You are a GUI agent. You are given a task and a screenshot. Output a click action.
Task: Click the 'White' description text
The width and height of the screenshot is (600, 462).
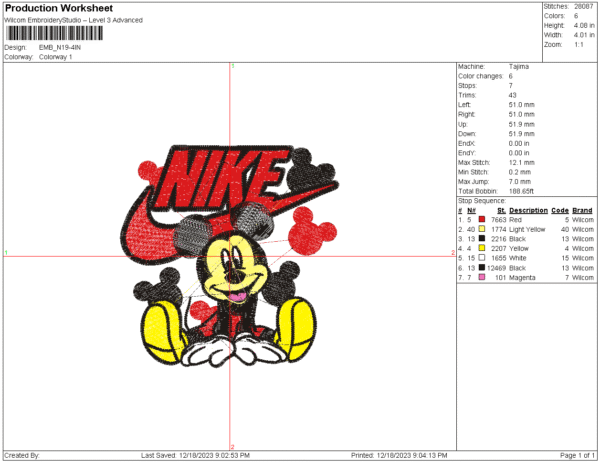[x=518, y=258]
